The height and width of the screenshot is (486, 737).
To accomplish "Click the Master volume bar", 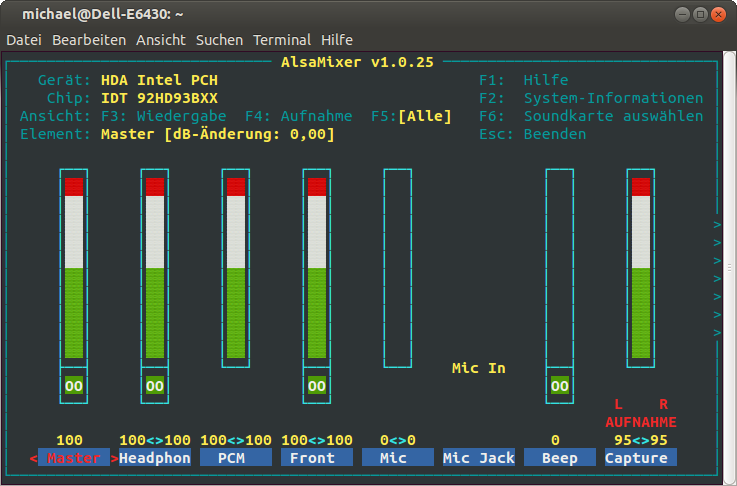I will (74, 268).
